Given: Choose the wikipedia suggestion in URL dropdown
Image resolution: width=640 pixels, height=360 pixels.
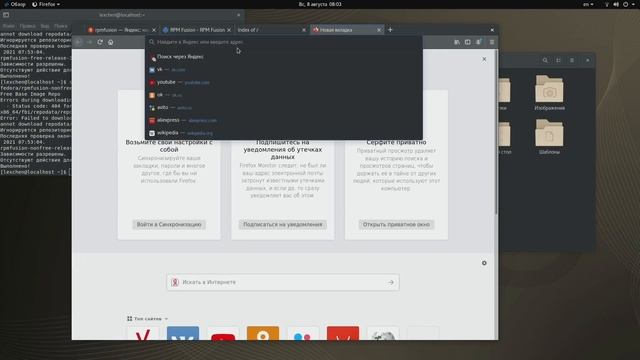Looking at the screenshot, I should point(284,133).
